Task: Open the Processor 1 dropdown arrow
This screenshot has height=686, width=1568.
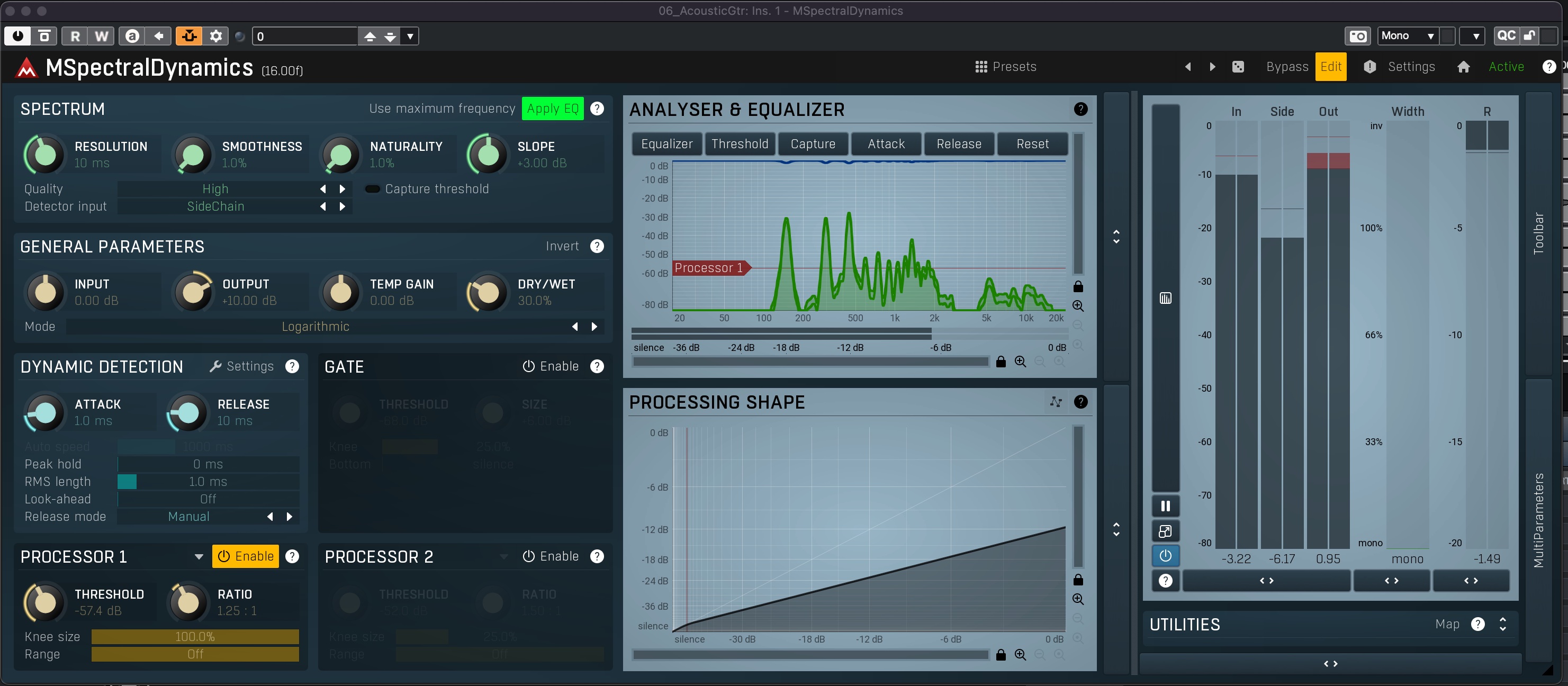Action: tap(199, 557)
